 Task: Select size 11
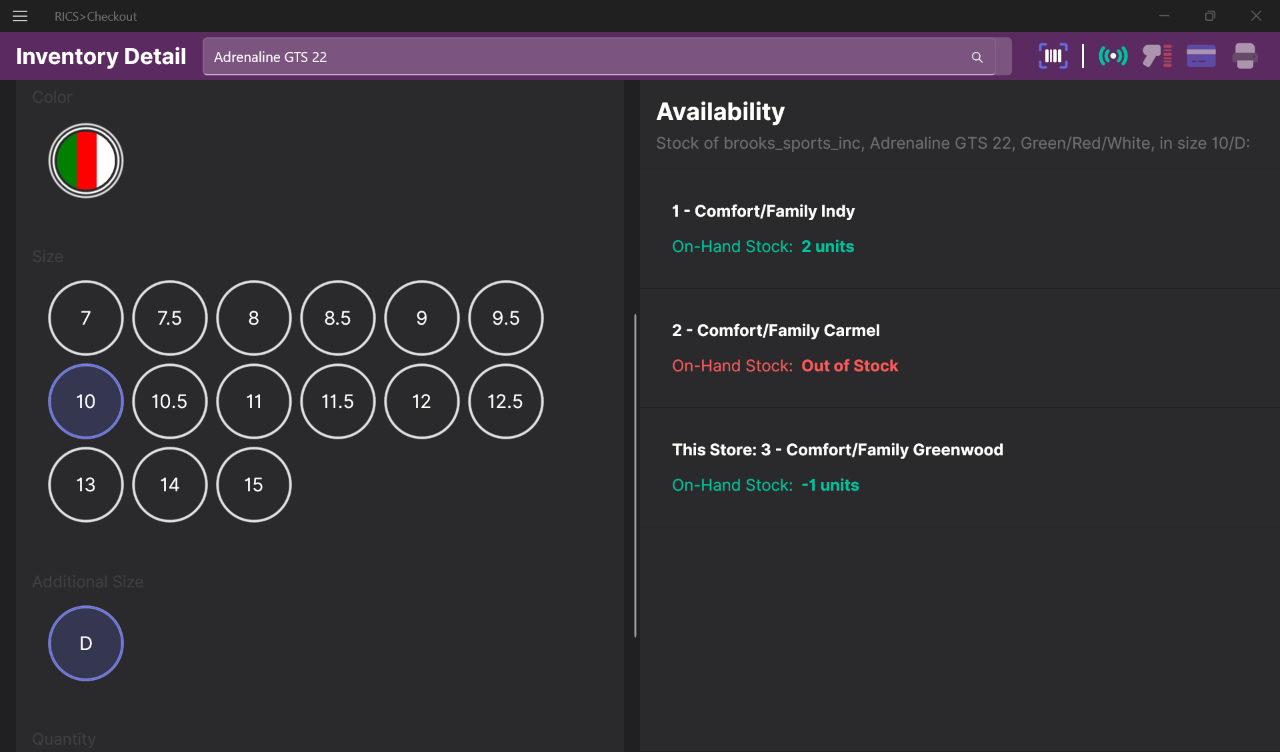coord(254,401)
